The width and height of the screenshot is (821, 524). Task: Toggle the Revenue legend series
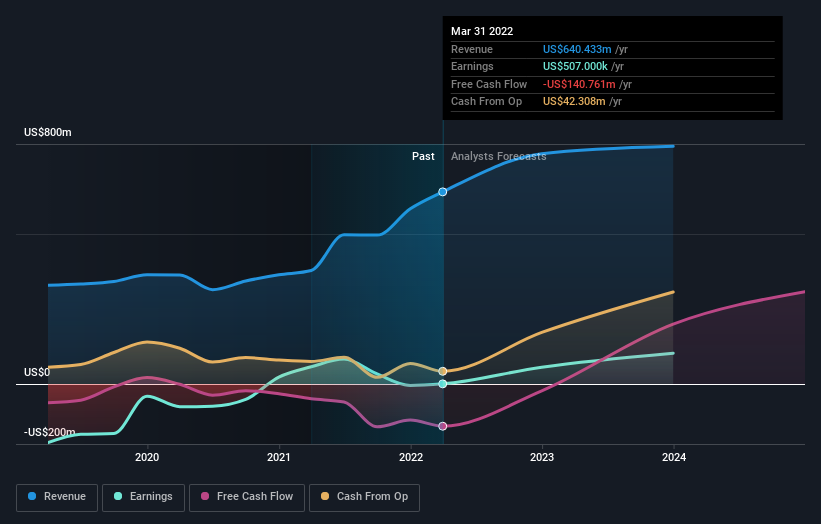pos(57,497)
